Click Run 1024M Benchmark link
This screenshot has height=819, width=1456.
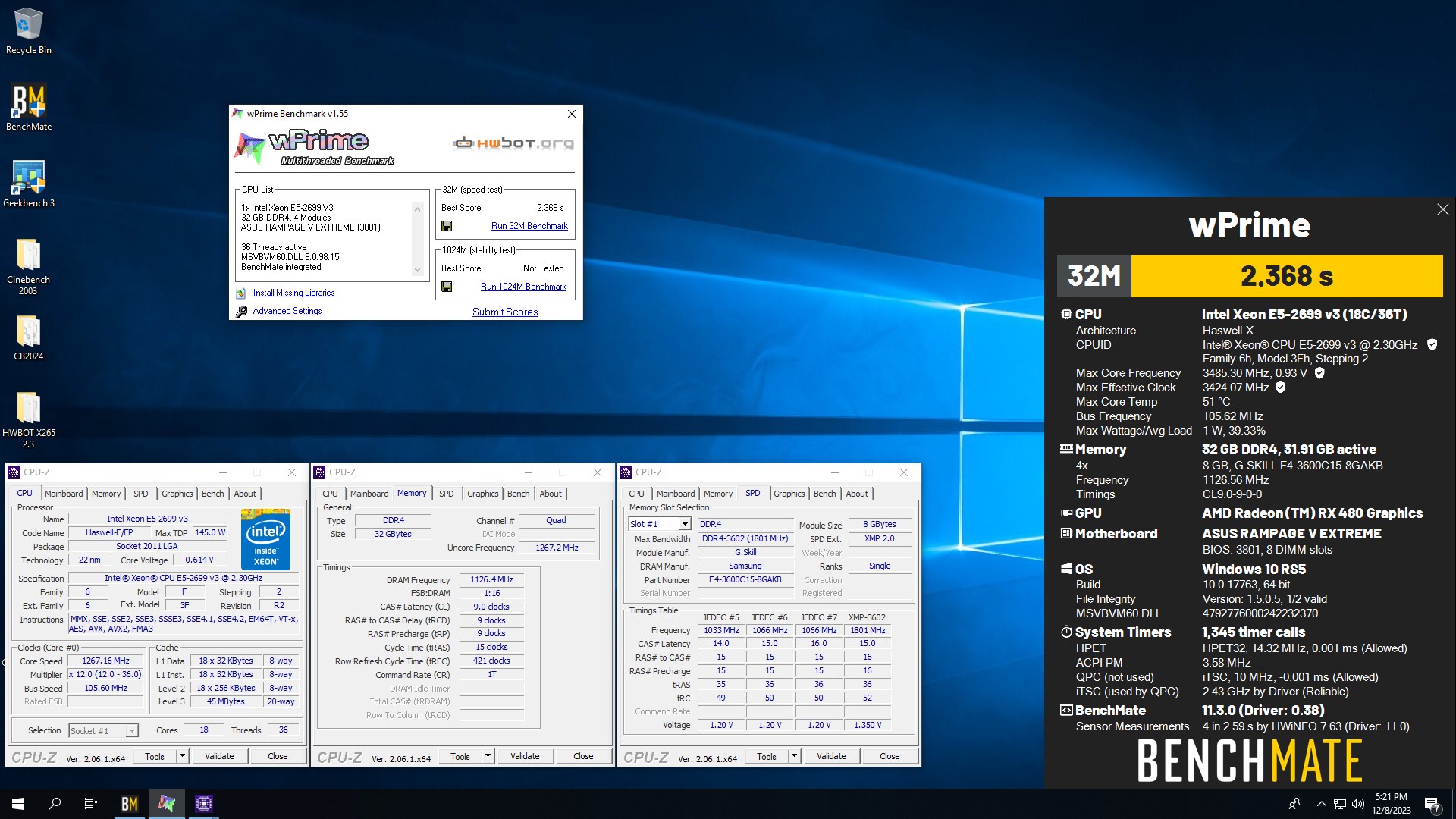tap(523, 287)
